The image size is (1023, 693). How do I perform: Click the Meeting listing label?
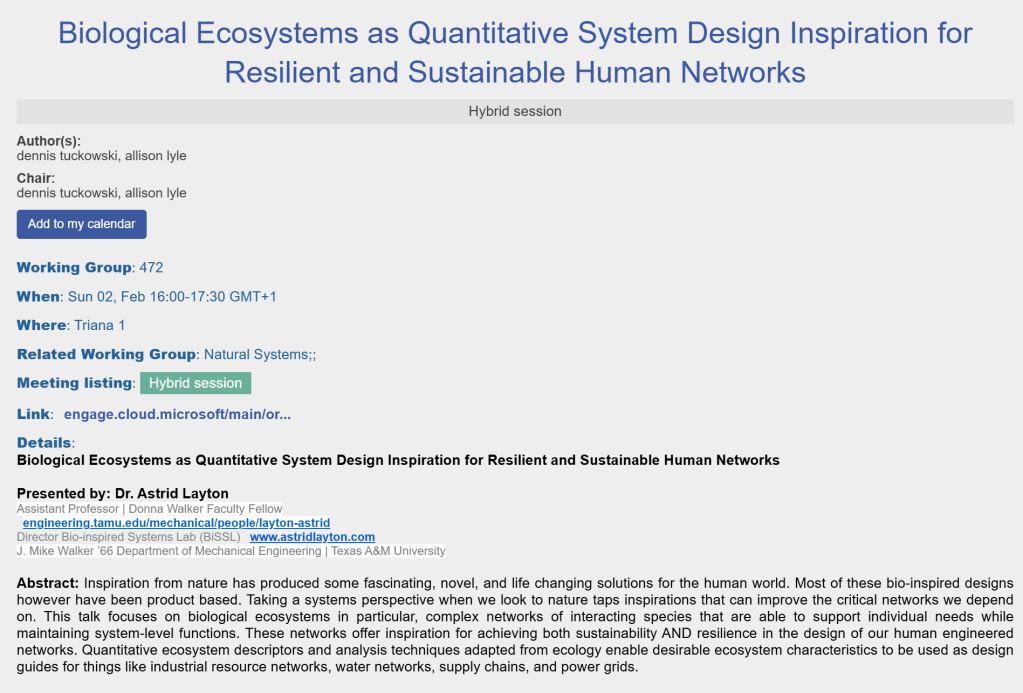pyautogui.click(x=75, y=383)
